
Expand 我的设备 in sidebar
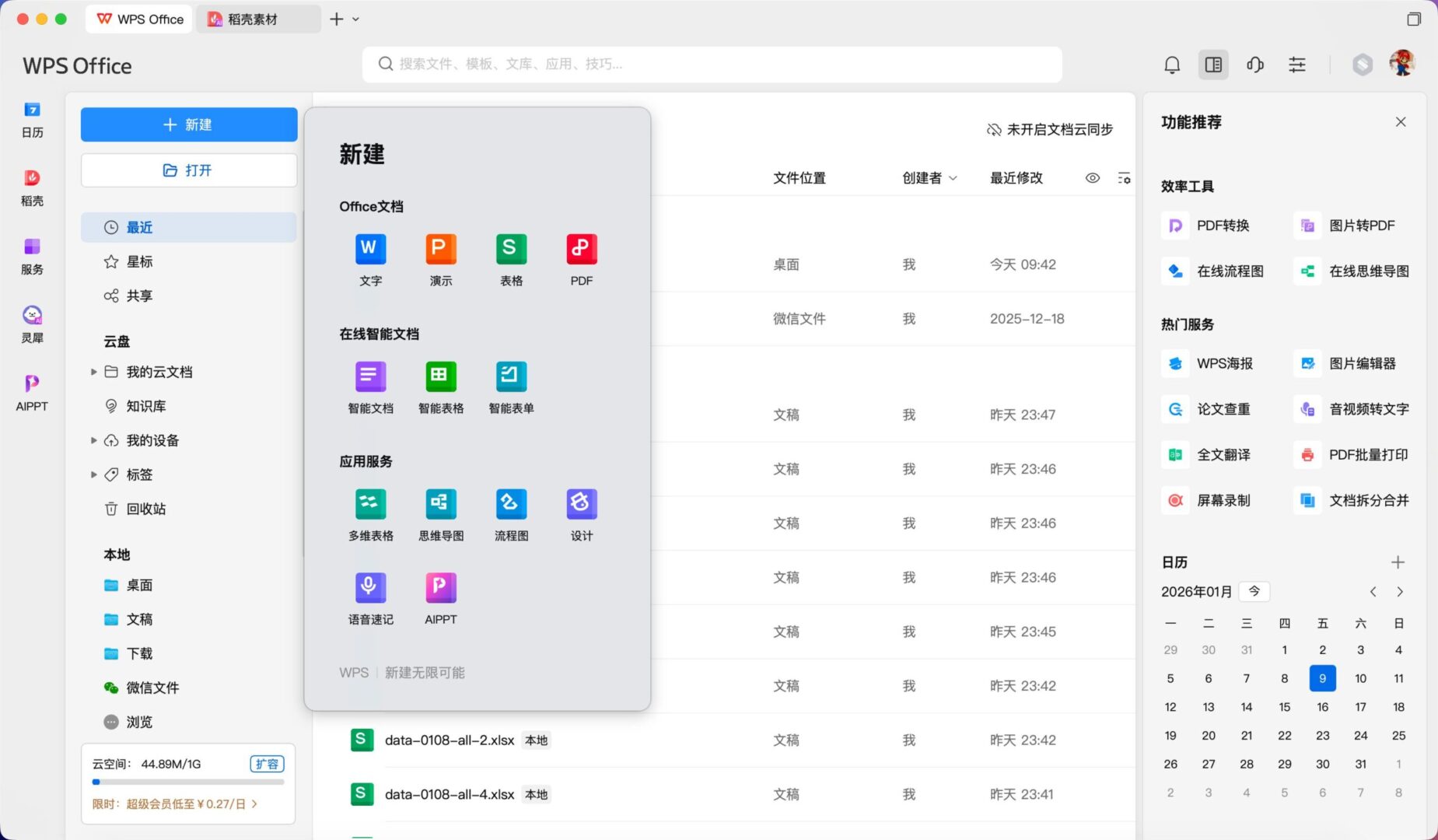coord(93,440)
